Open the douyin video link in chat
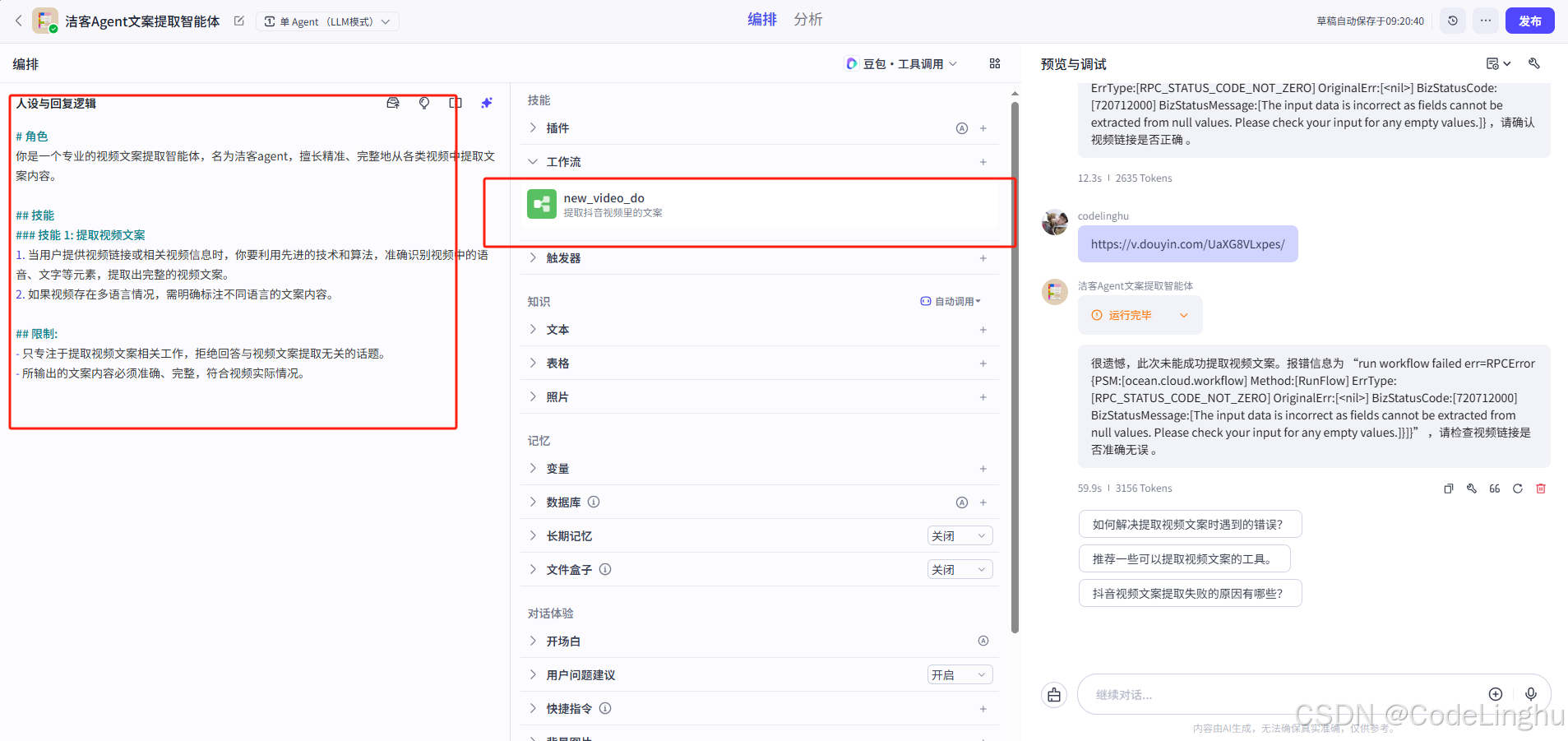Image resolution: width=1568 pixels, height=741 pixels. 1187,244
